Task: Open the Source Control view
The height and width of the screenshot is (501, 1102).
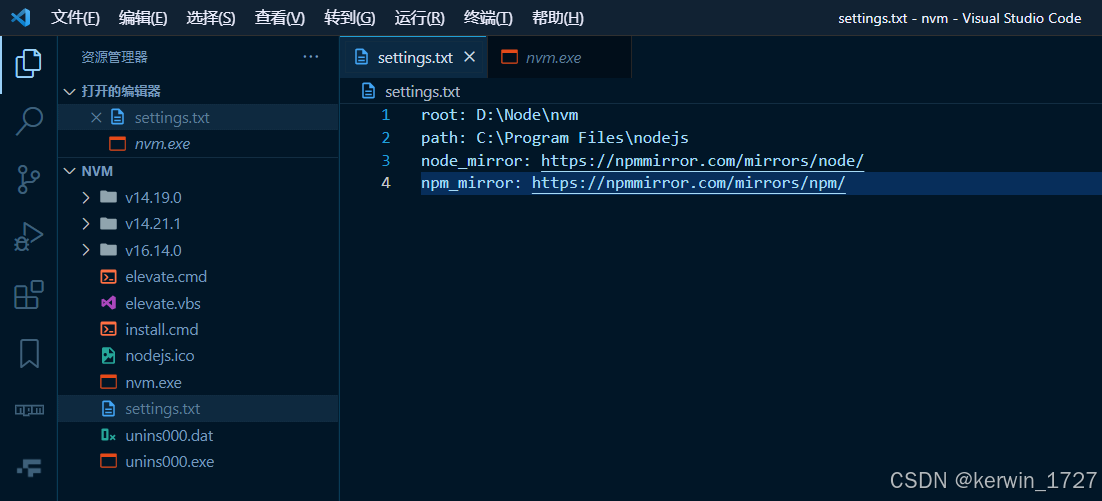Action: click(28, 179)
